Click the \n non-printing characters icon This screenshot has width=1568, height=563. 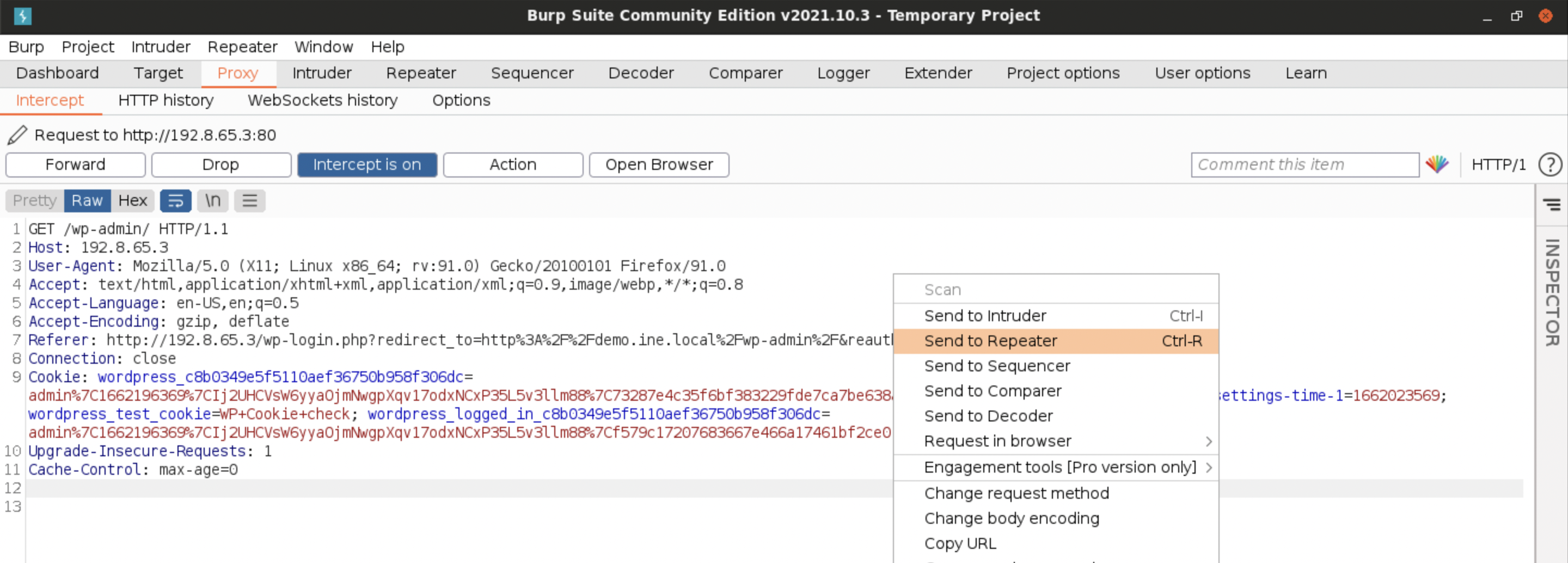212,200
